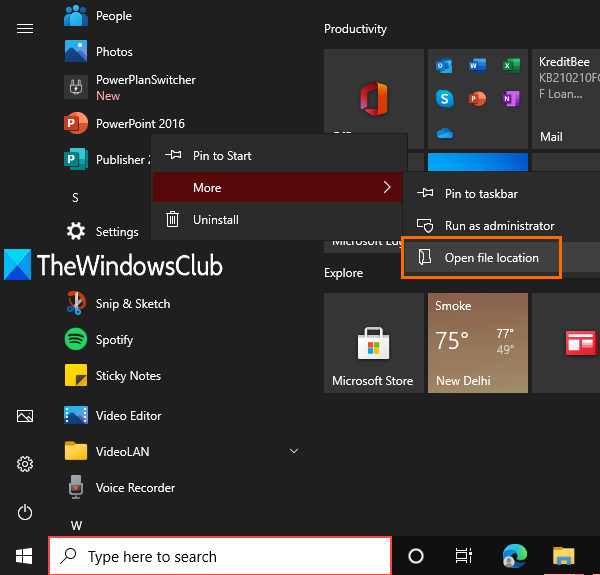Viewport: 600px width, 575px height.
Task: Launch Sticky Notes from app list
Action: (128, 376)
